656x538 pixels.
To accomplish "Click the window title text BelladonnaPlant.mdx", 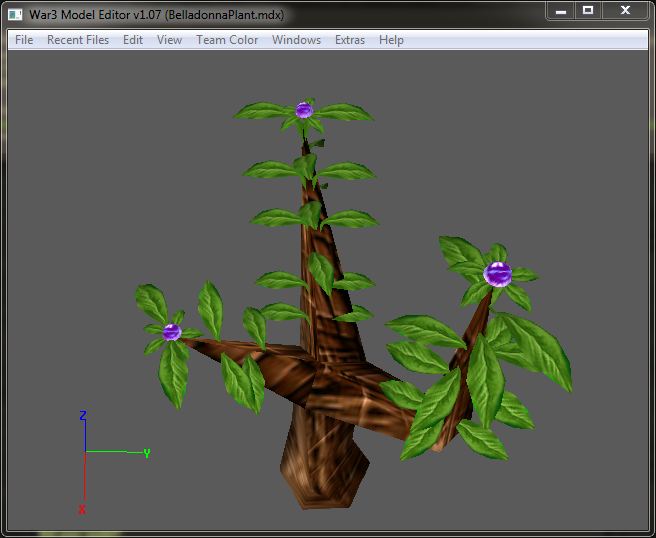I will 224,15.
